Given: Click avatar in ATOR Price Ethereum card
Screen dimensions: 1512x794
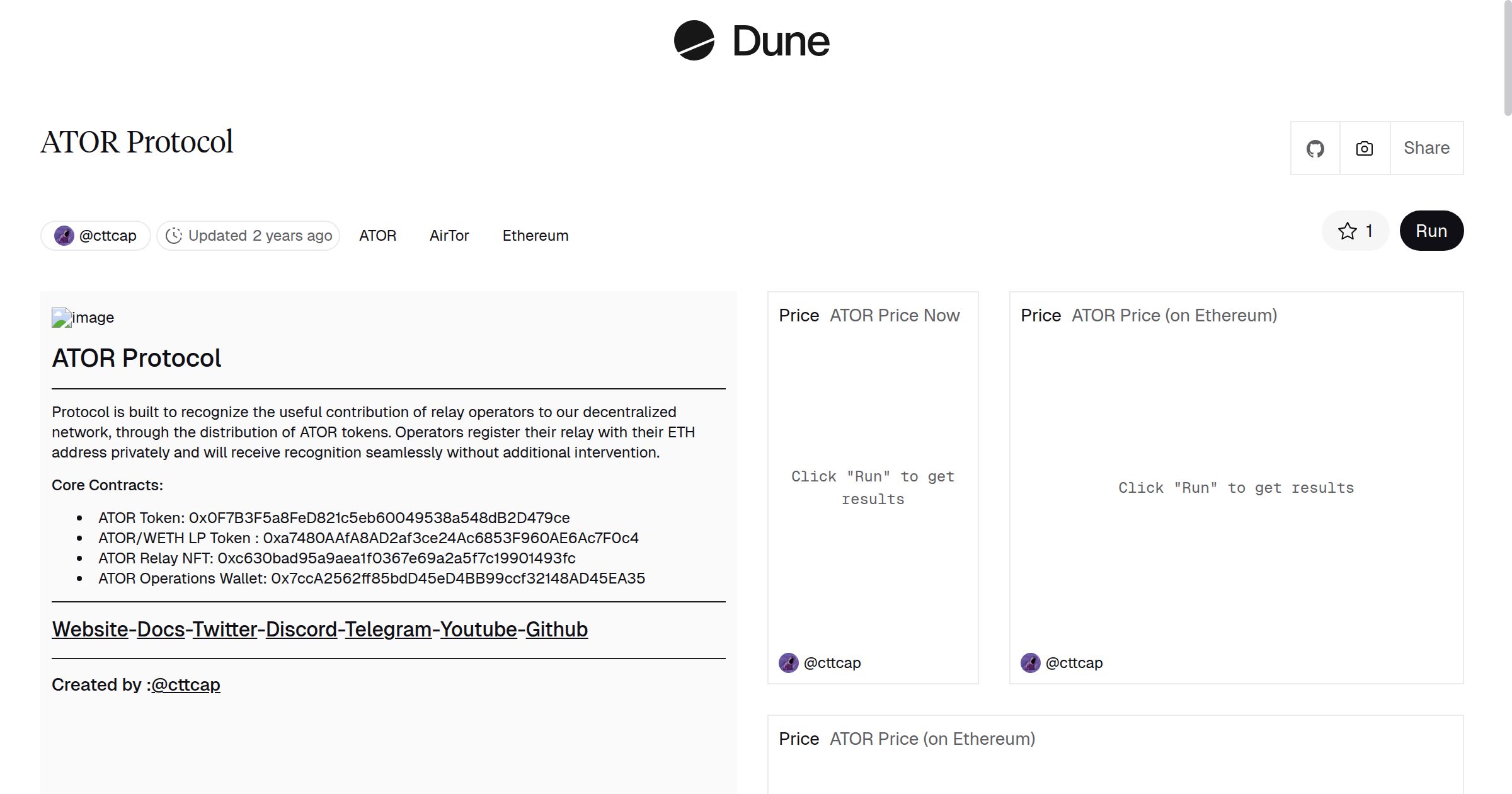Looking at the screenshot, I should pos(1031,663).
